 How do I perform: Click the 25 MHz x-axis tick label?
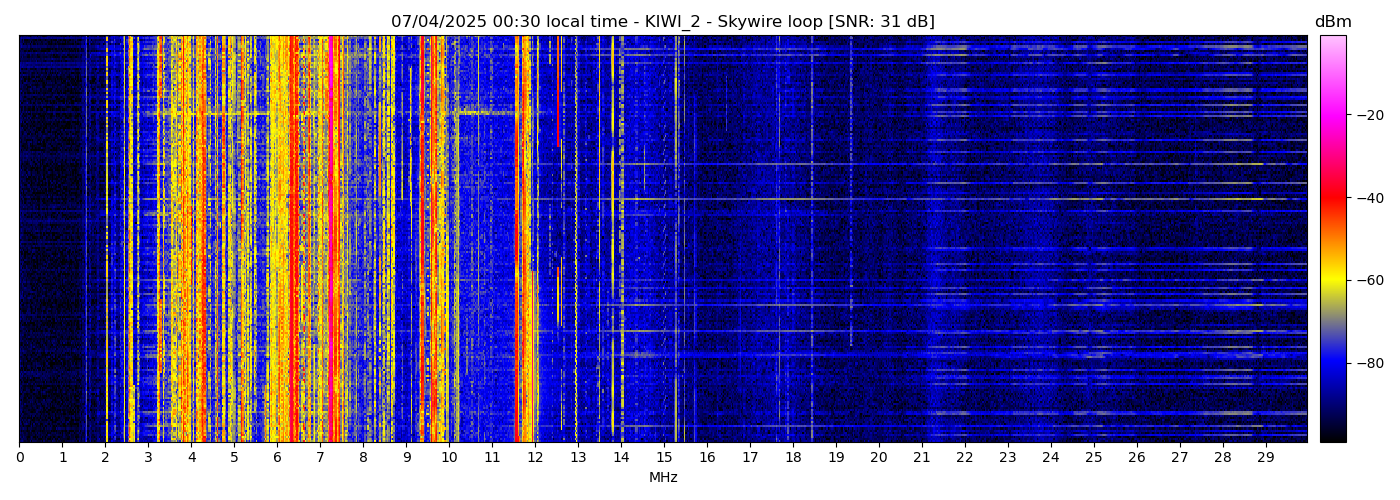(1093, 458)
